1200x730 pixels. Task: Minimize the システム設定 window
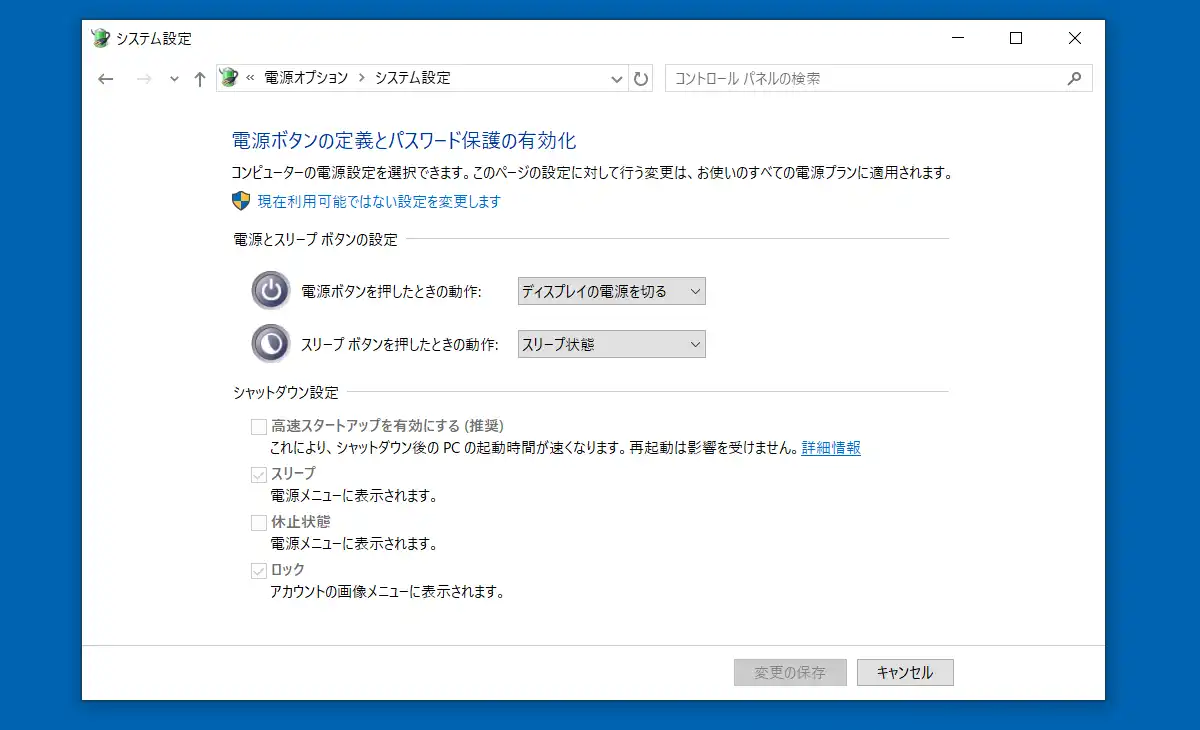click(x=958, y=38)
